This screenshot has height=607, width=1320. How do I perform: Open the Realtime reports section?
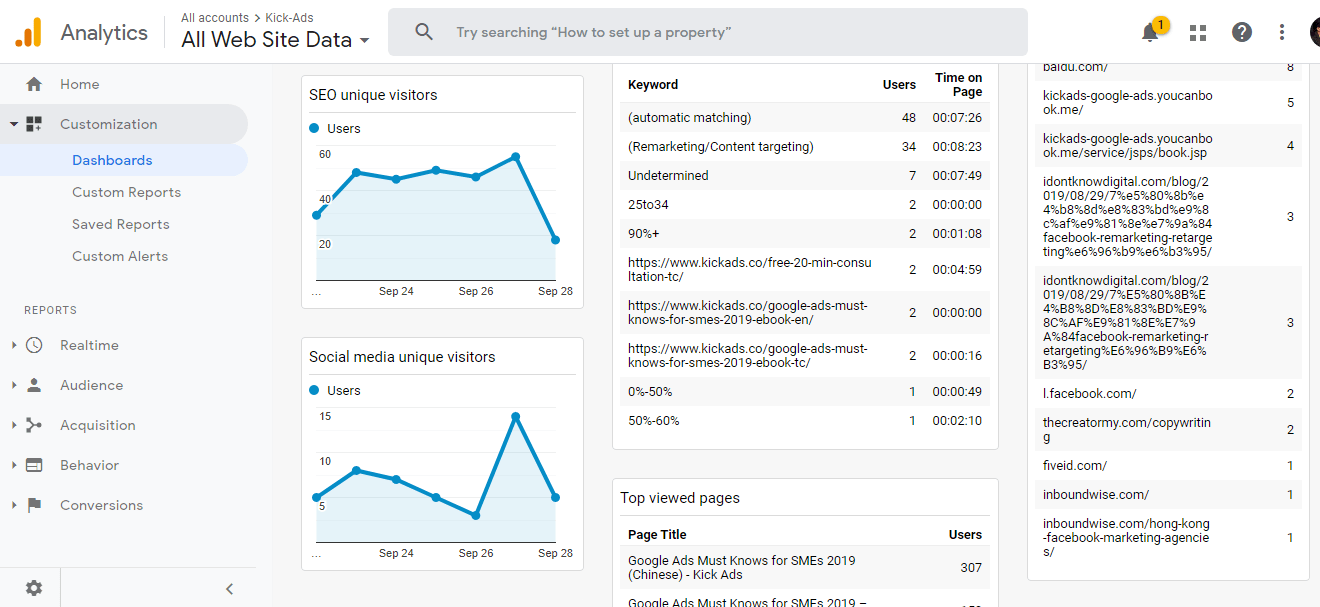(89, 345)
